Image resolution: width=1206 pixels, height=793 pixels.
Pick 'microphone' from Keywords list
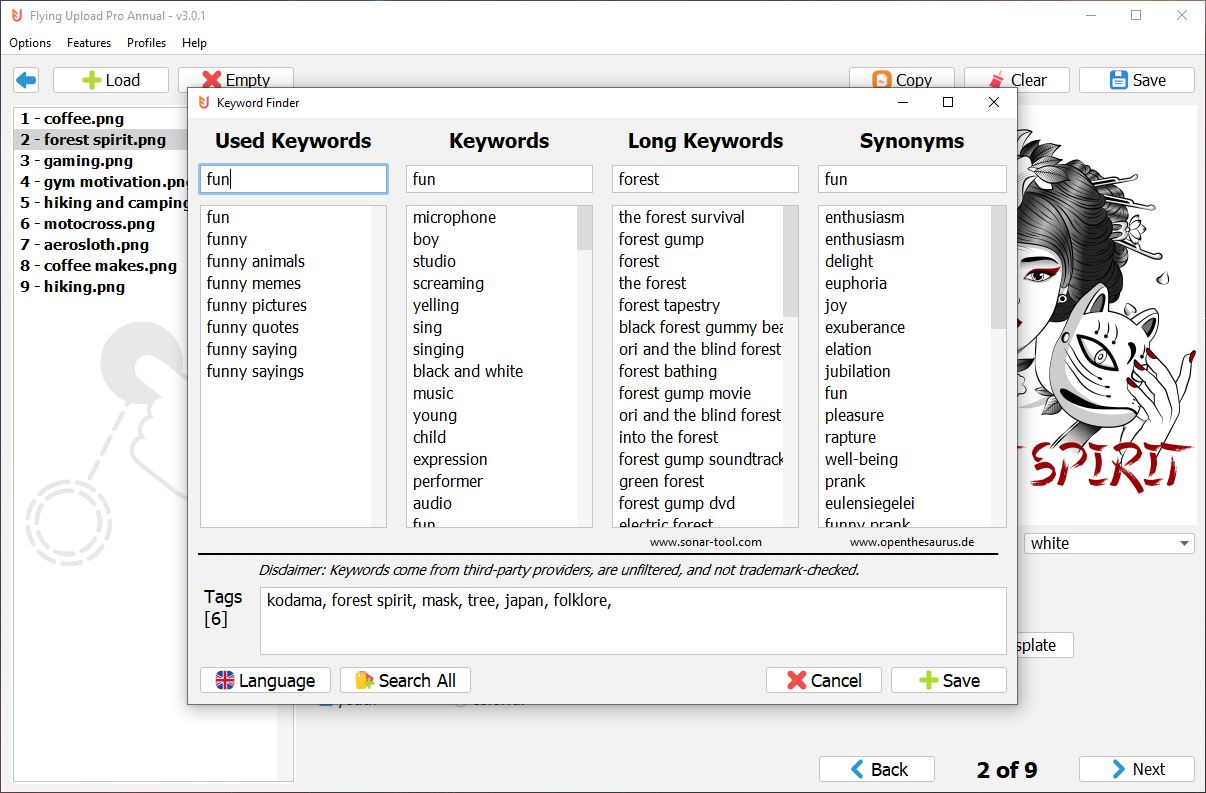tap(454, 217)
